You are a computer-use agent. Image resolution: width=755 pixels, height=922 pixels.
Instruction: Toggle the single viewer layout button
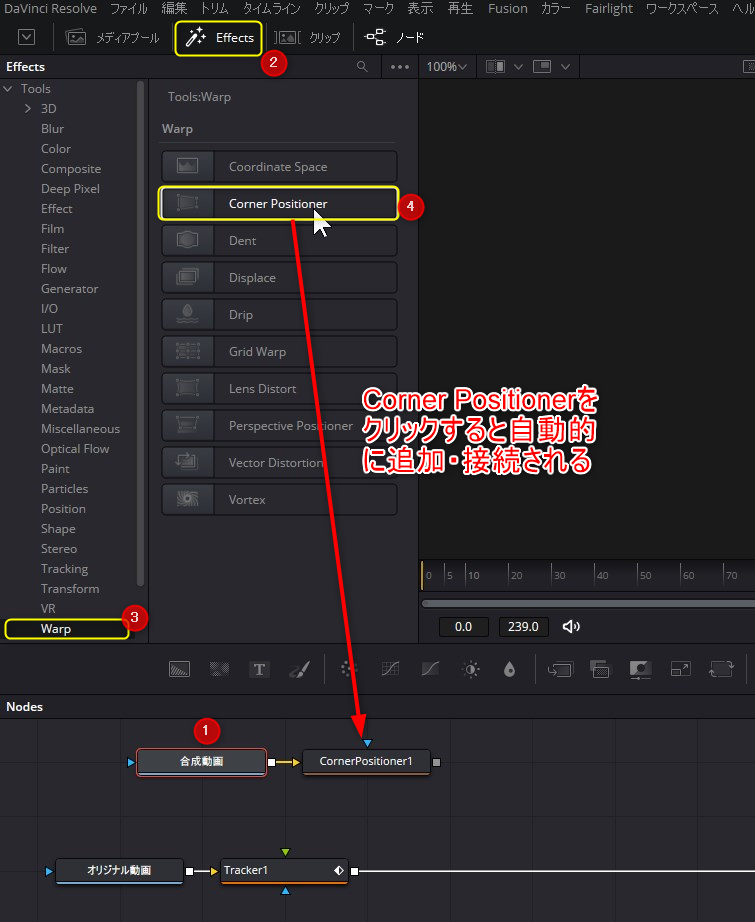pyautogui.click(x=542, y=66)
